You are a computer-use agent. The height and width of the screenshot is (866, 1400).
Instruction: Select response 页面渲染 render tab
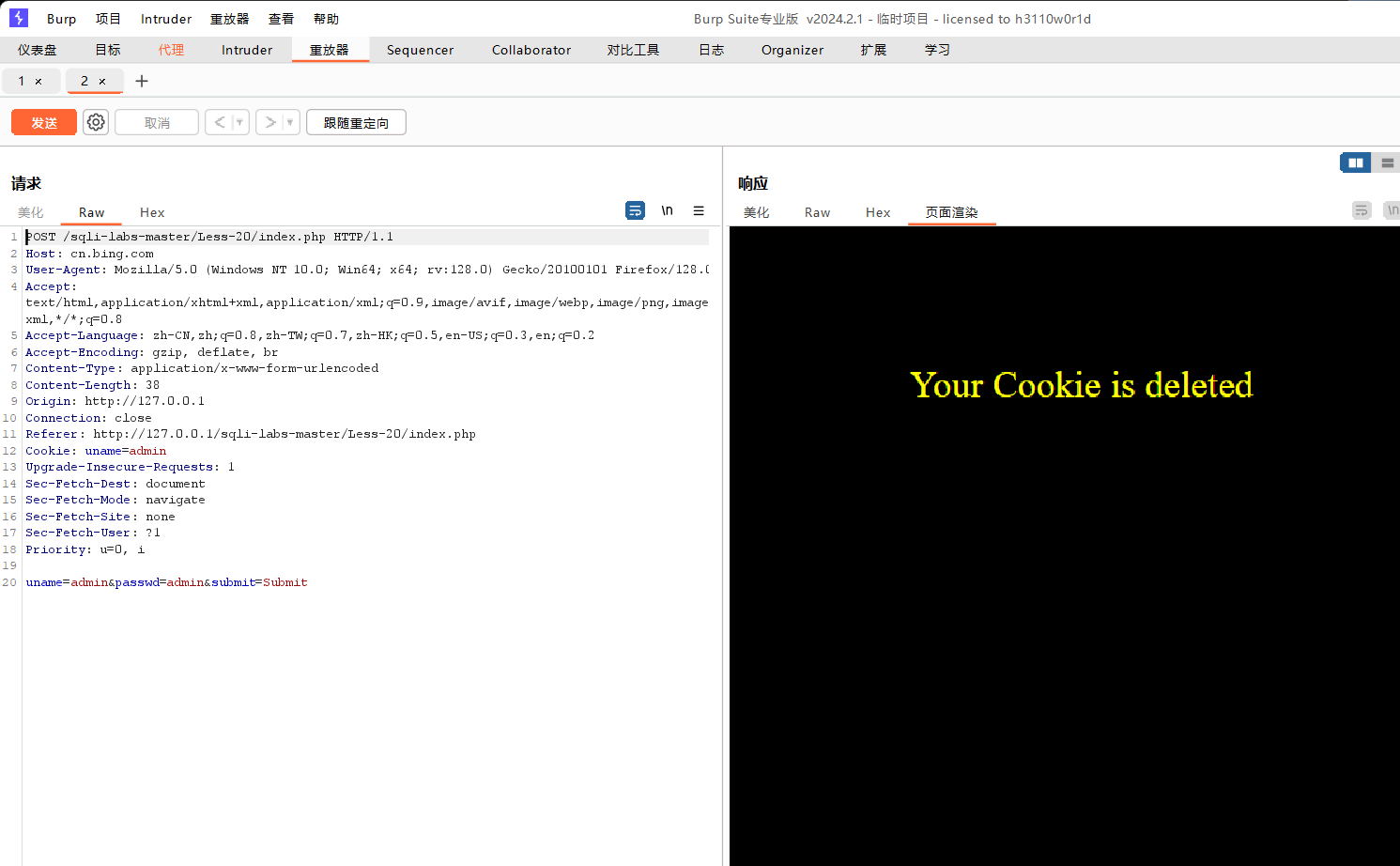[952, 212]
